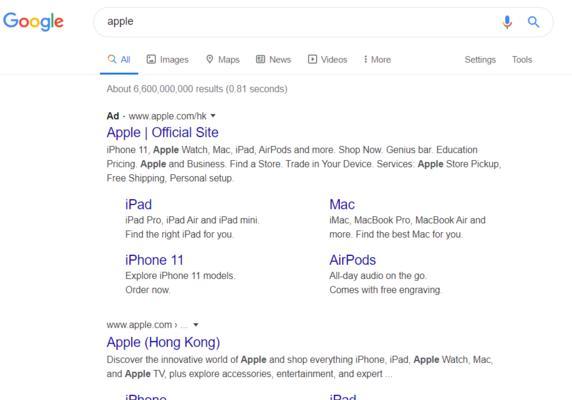The image size is (572, 400).
Task: Expand the More menu
Action: (377, 59)
